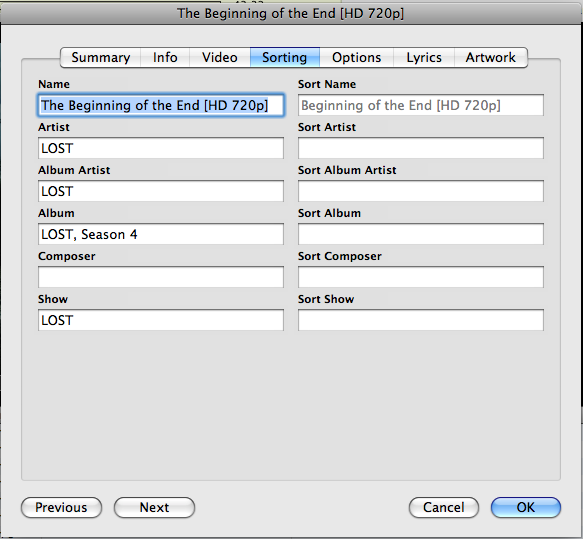Select the Sorting tab
The height and width of the screenshot is (539, 583).
click(x=285, y=58)
